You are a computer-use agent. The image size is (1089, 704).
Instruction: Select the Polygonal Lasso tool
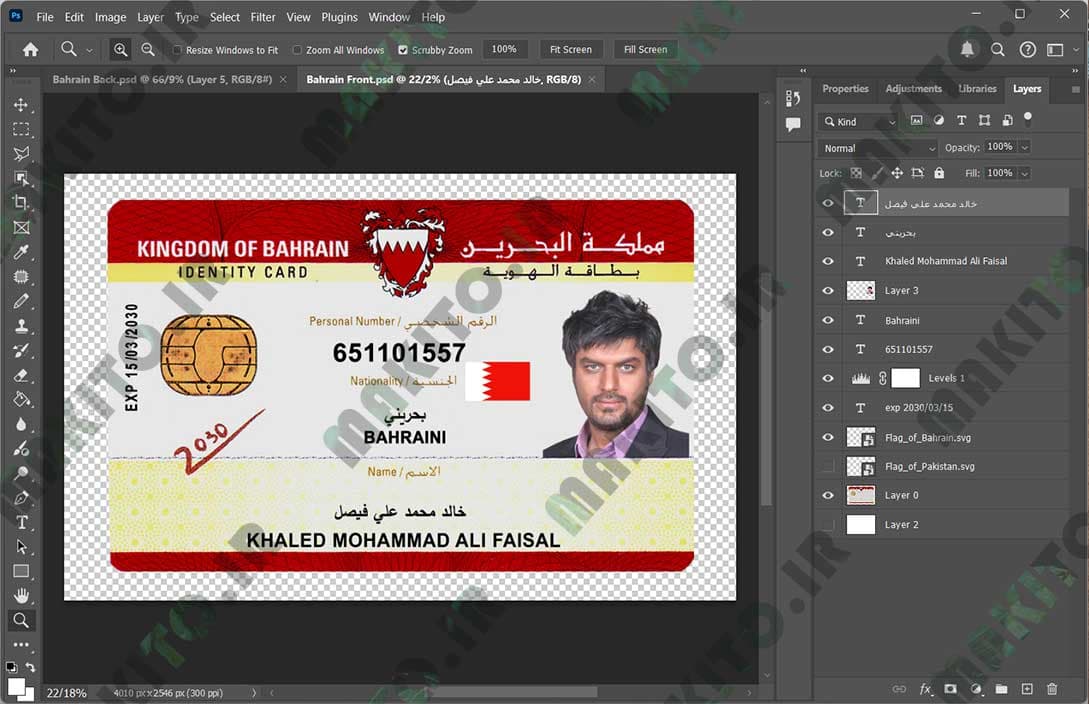(x=21, y=153)
